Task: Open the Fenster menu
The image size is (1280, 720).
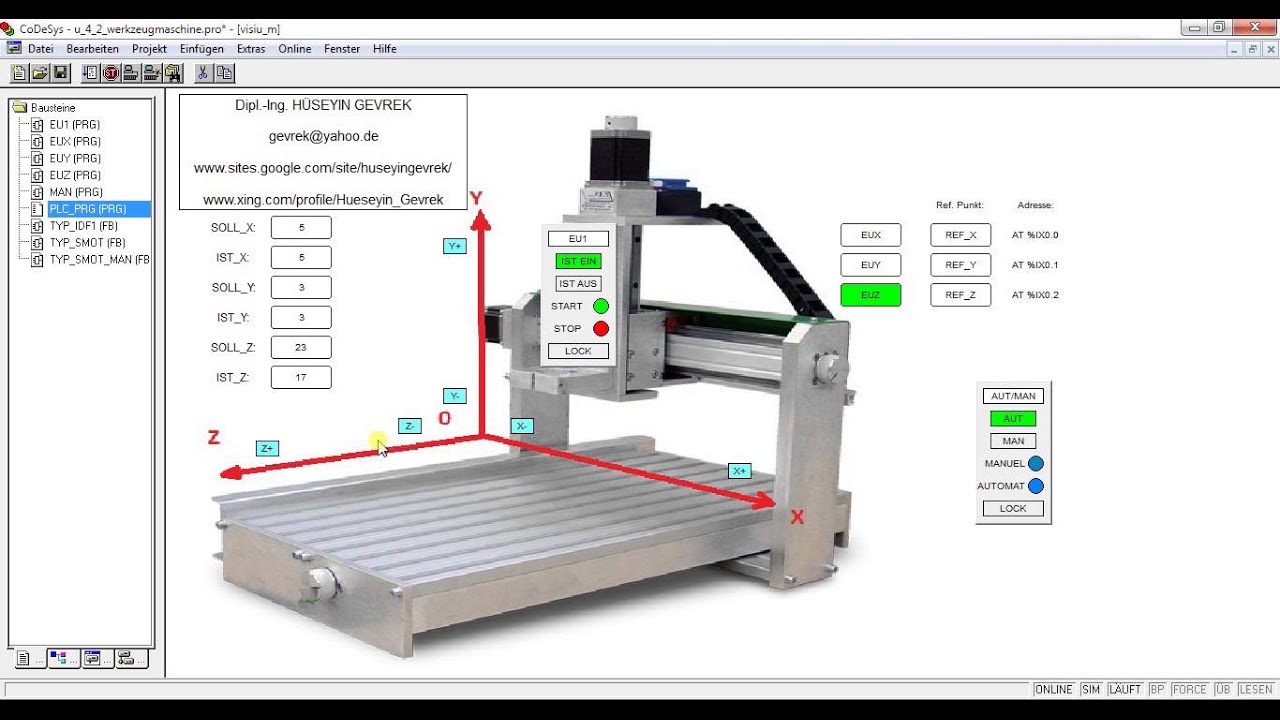Action: pyautogui.click(x=342, y=48)
